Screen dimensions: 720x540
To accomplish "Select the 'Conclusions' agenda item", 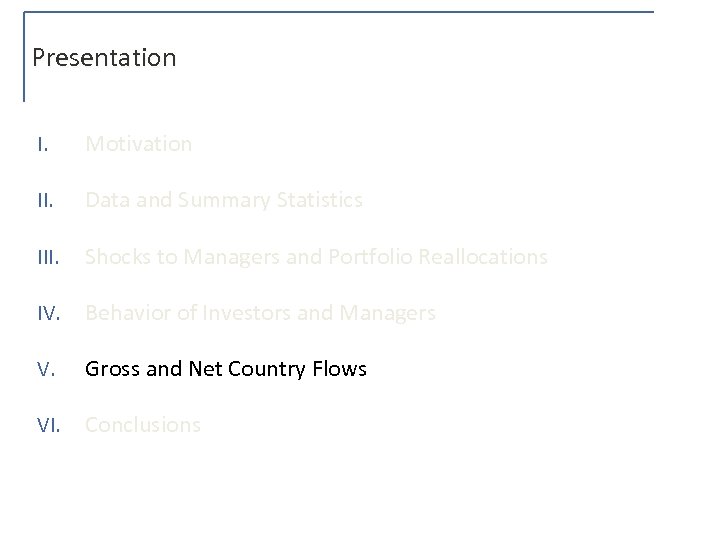I will coord(143,425).
